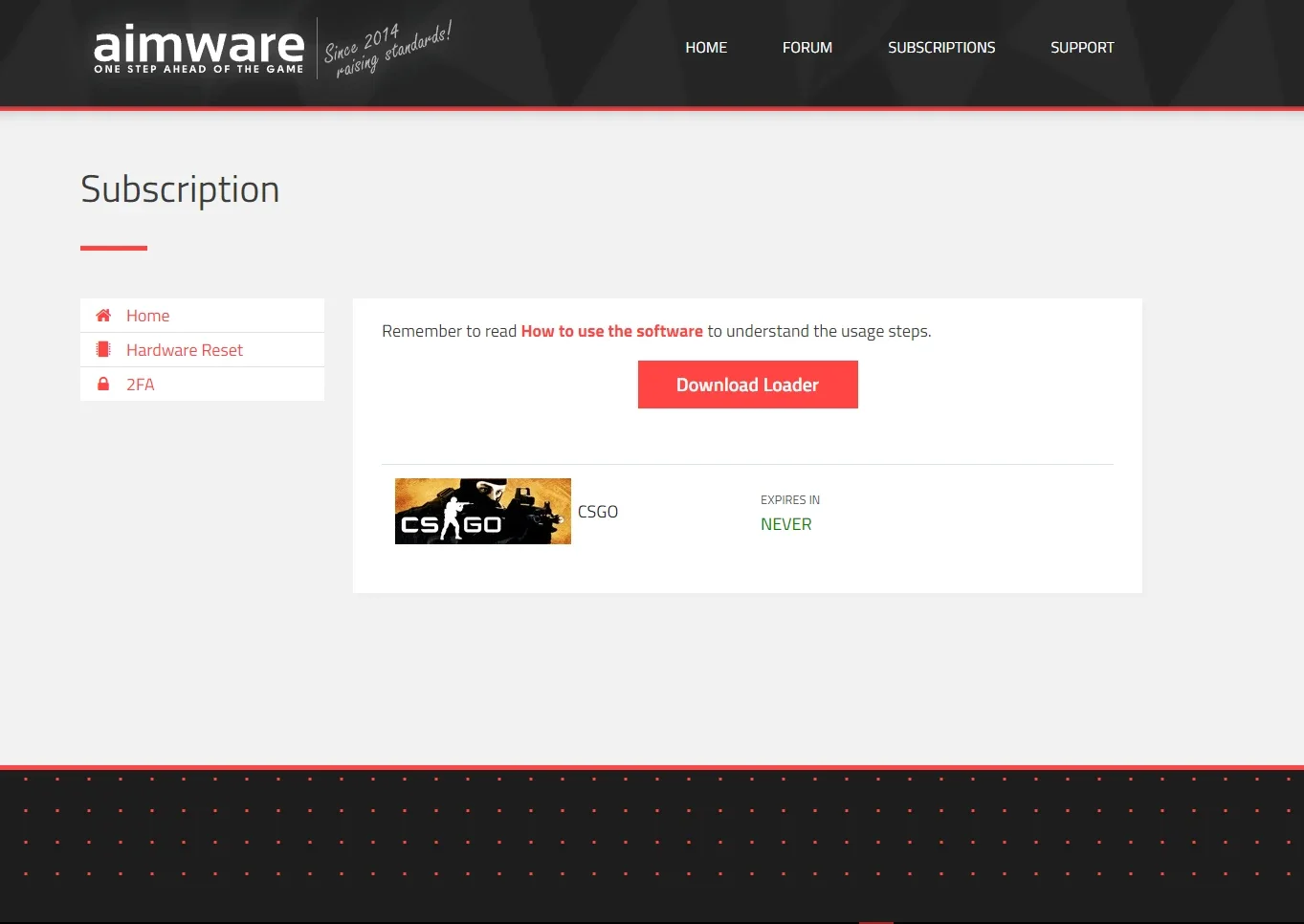Click the chip icon beside Hardware Reset
Image resolution: width=1304 pixels, height=924 pixels.
[x=103, y=349]
